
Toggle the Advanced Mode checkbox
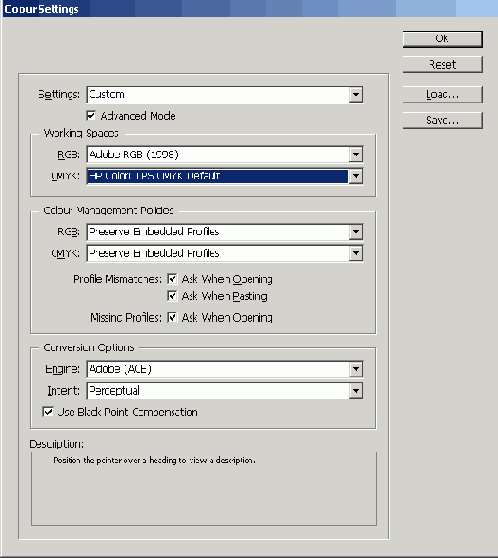pyautogui.click(x=91, y=116)
